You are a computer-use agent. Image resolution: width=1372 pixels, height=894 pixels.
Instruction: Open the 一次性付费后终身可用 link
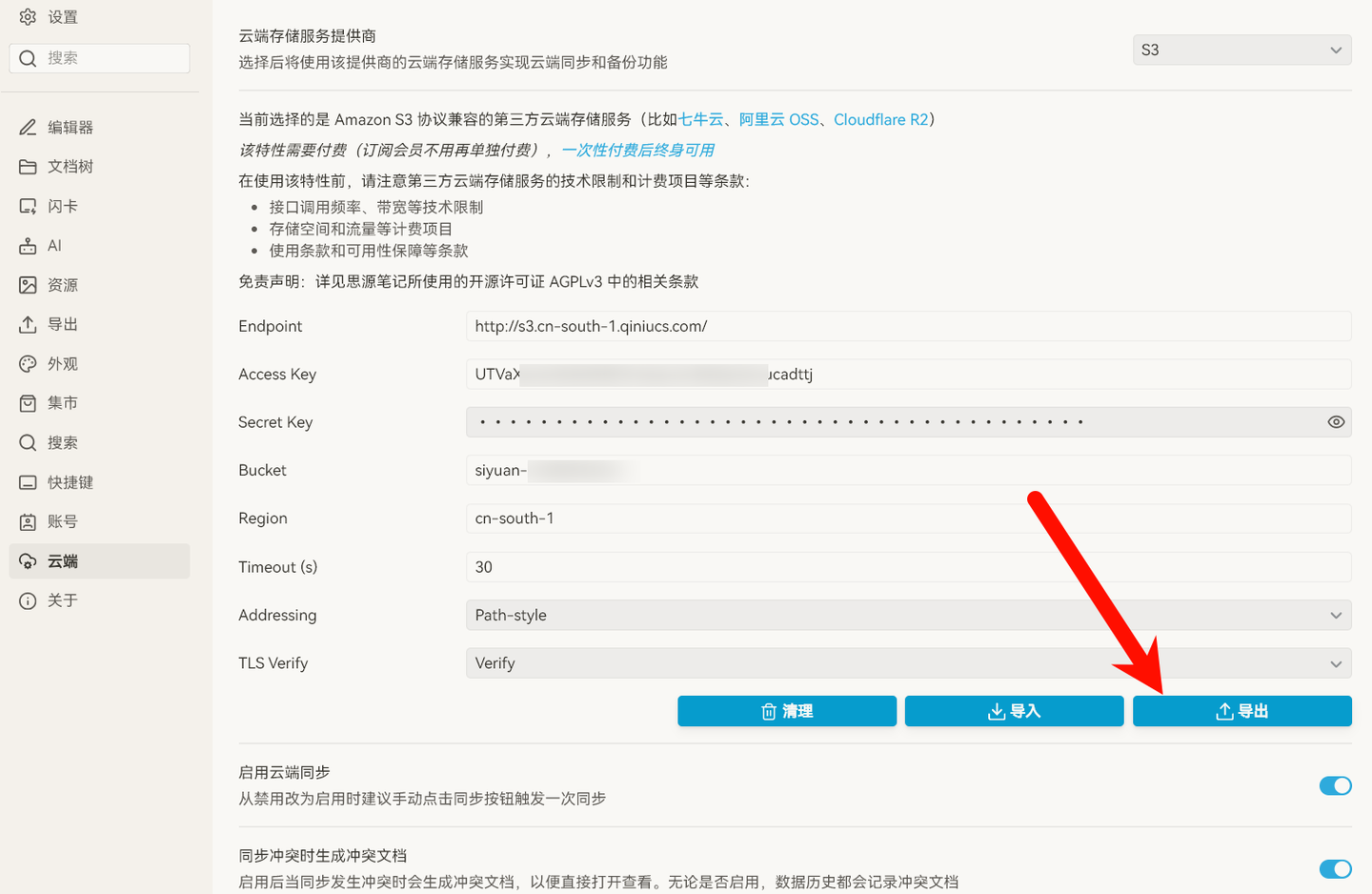637,150
